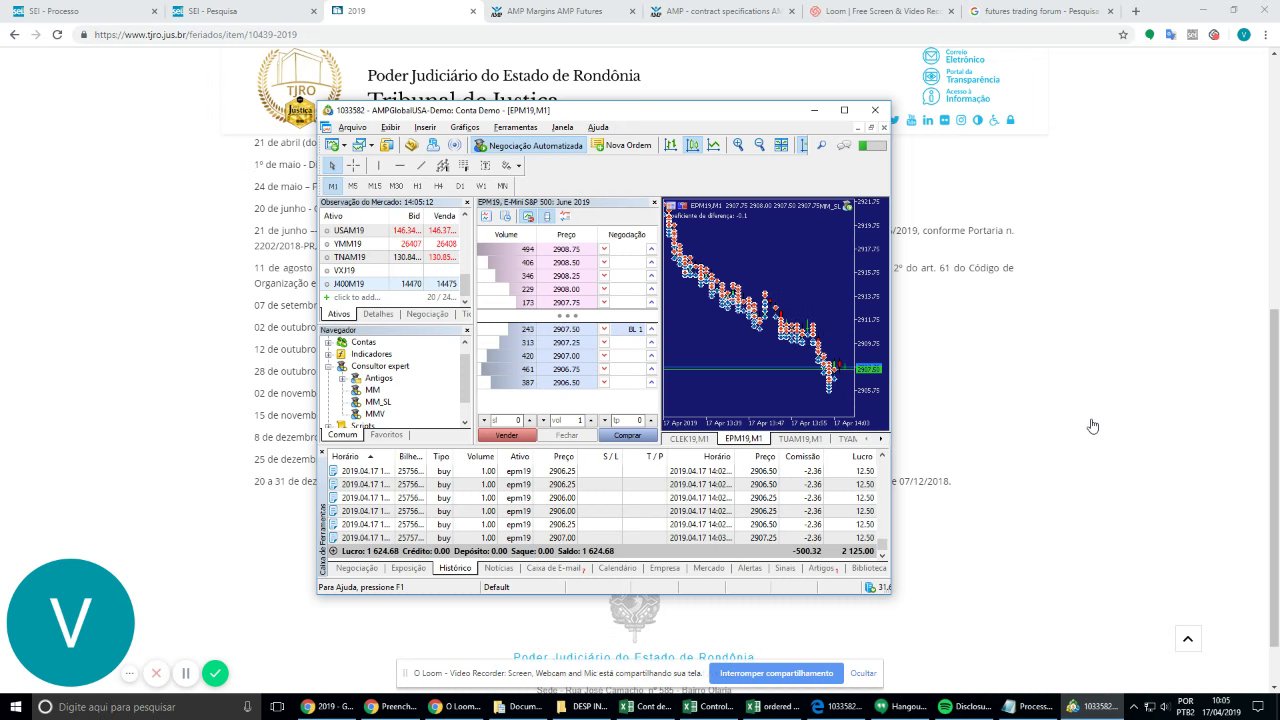Image resolution: width=1280 pixels, height=720 pixels.
Task: Switch chart to line chart mode
Action: (x=714, y=145)
